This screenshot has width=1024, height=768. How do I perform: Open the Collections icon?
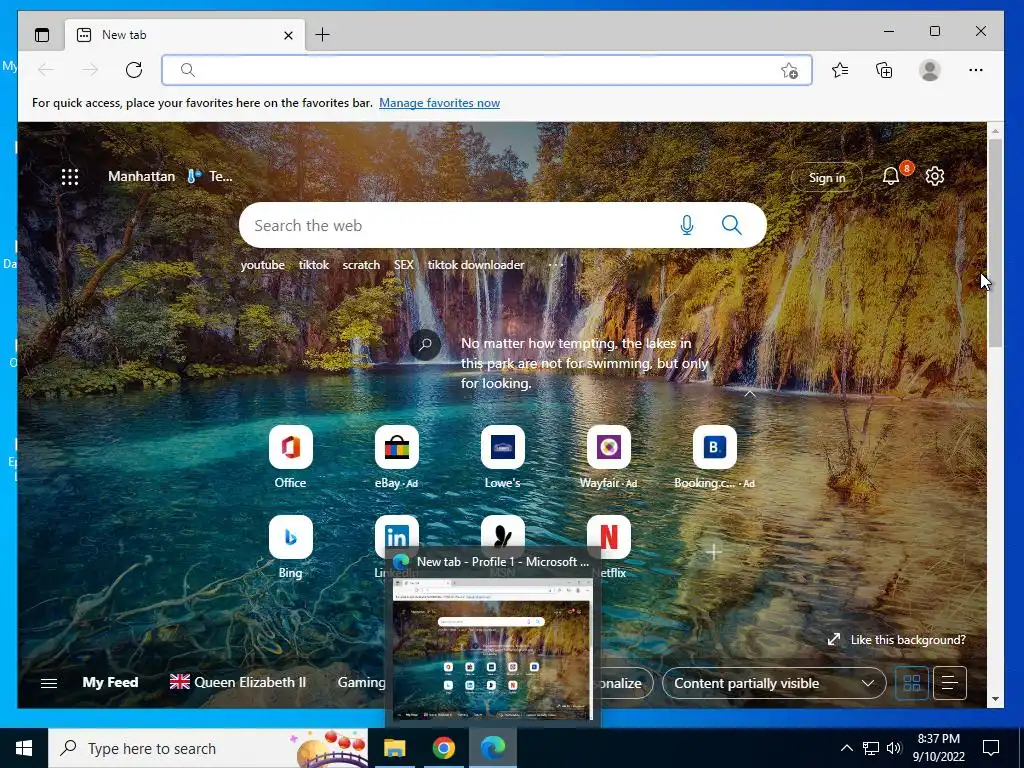[x=884, y=70]
